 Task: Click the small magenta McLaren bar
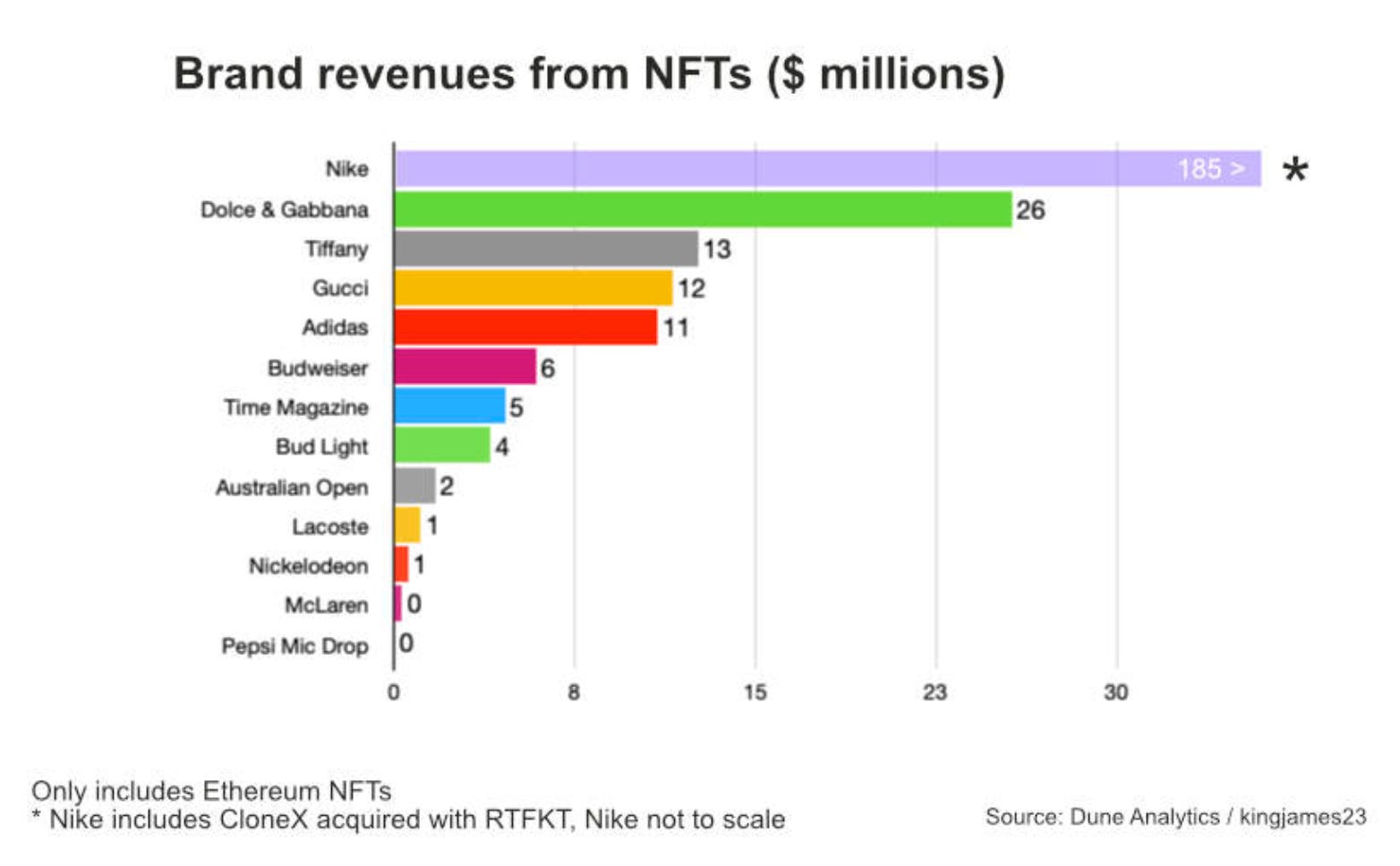(398, 604)
